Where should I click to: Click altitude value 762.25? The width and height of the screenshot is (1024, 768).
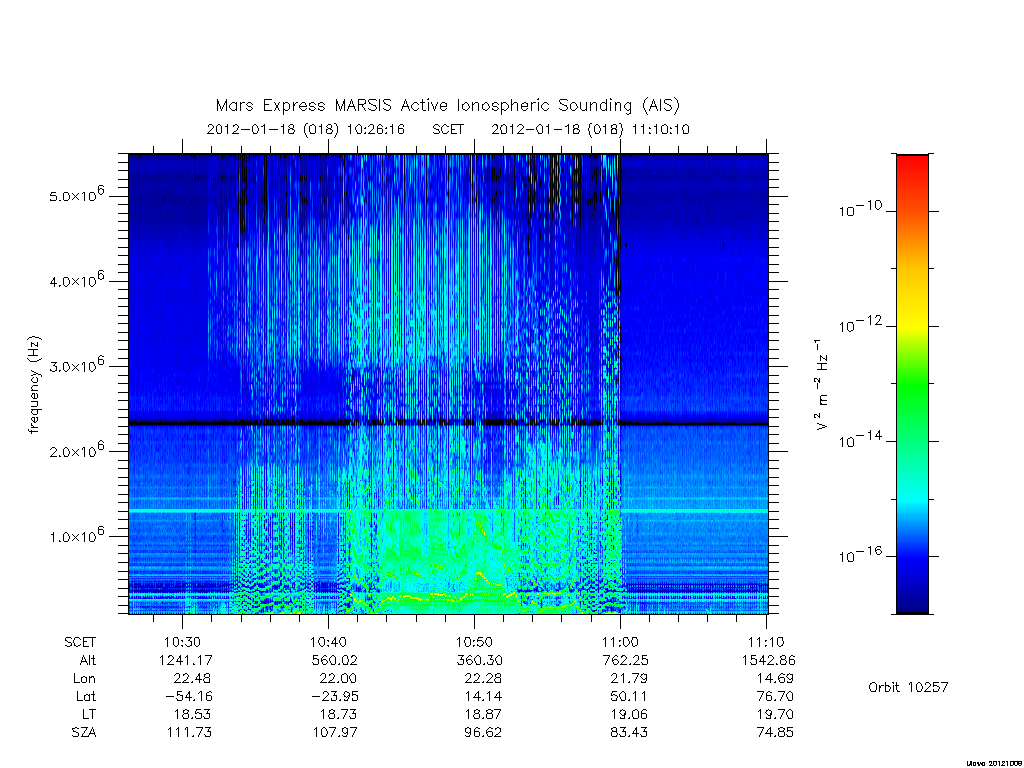click(x=626, y=661)
